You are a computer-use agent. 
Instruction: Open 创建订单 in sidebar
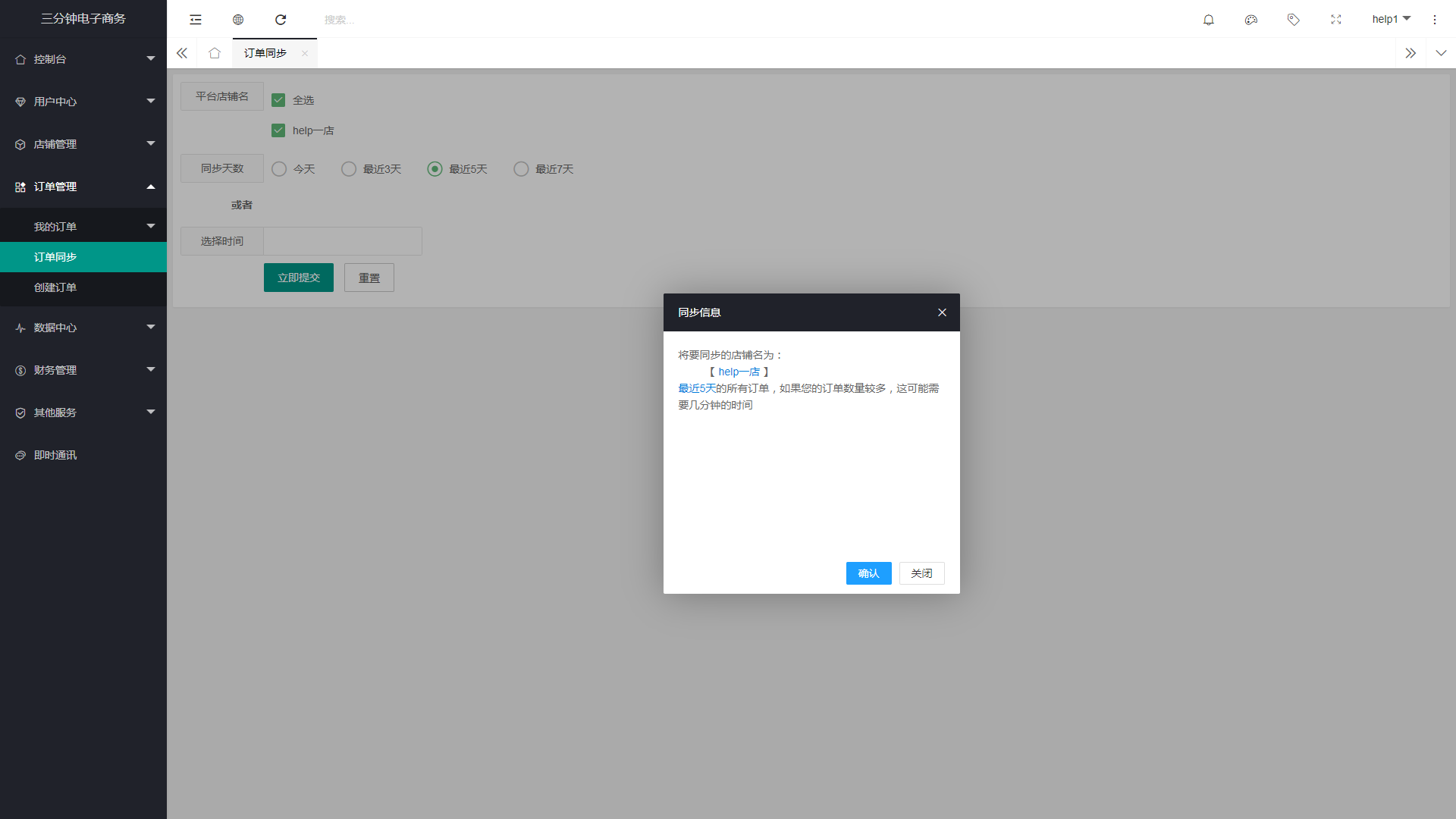(x=55, y=287)
